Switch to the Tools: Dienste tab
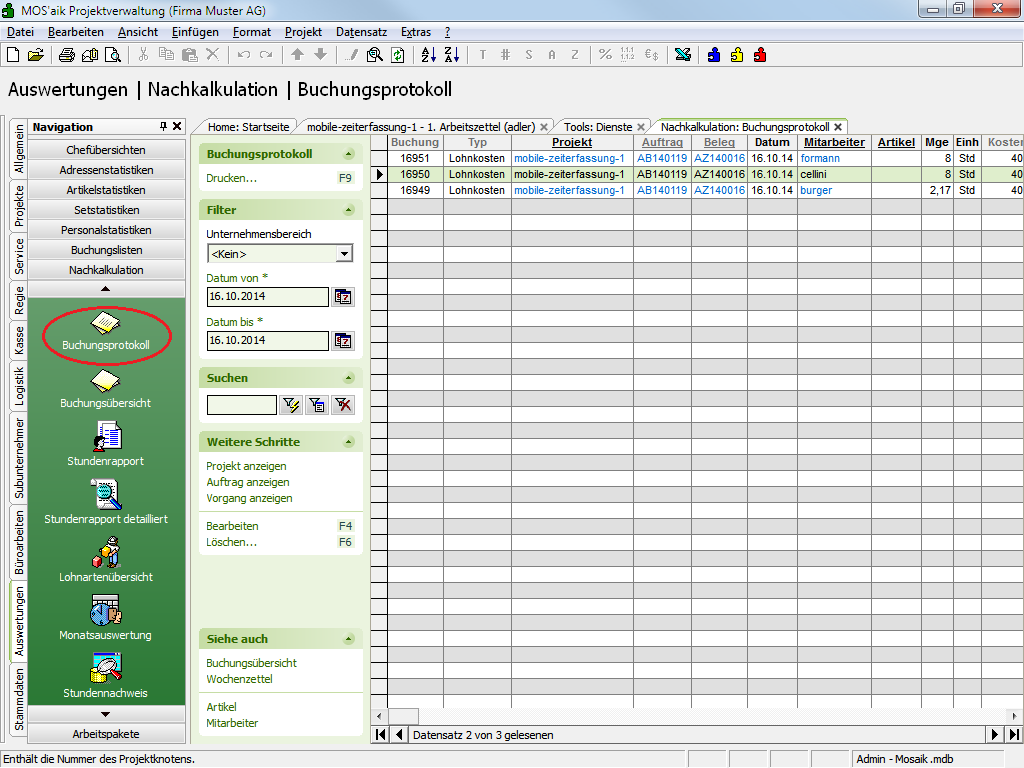The image size is (1024, 768). [x=598, y=127]
